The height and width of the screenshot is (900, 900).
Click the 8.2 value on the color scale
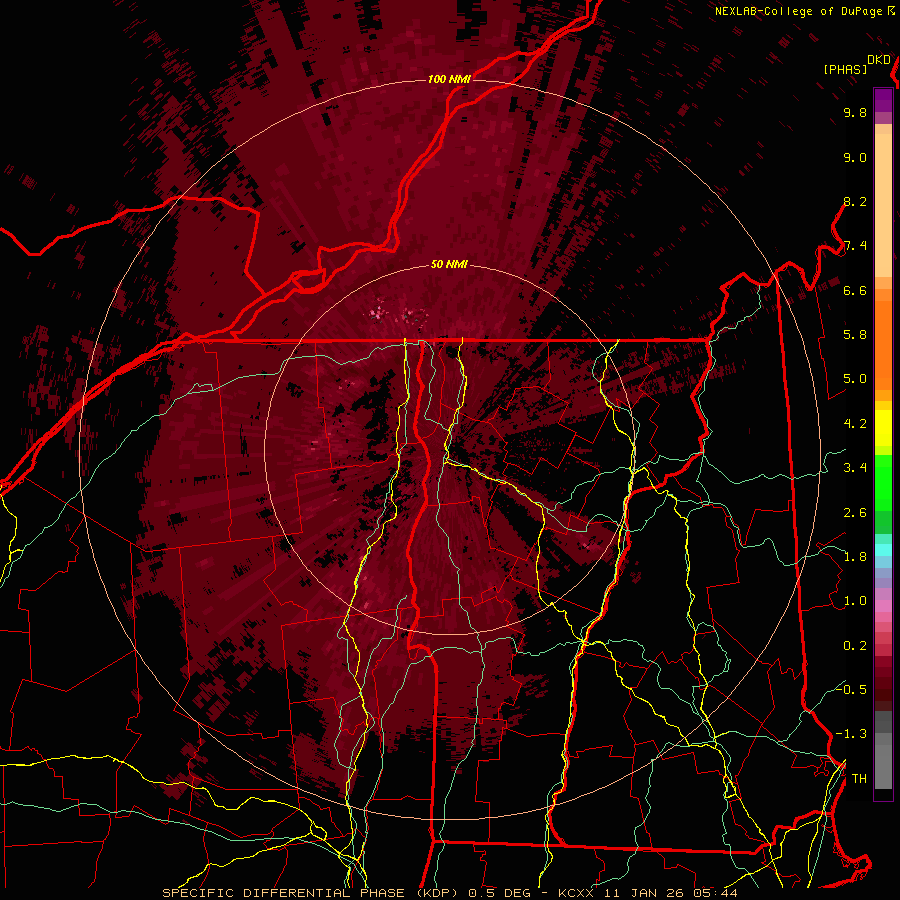(855, 201)
